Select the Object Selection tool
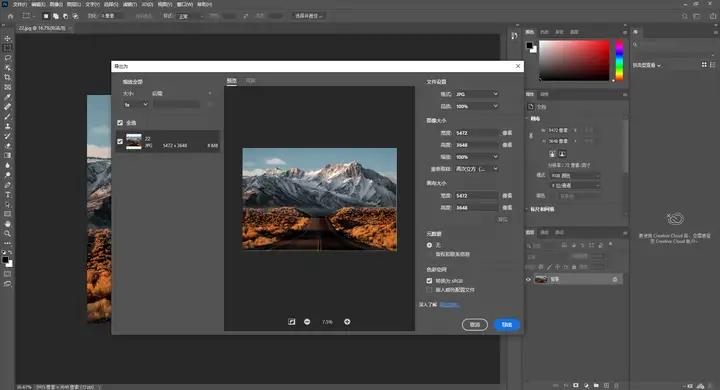The image size is (720, 390). 7,68
